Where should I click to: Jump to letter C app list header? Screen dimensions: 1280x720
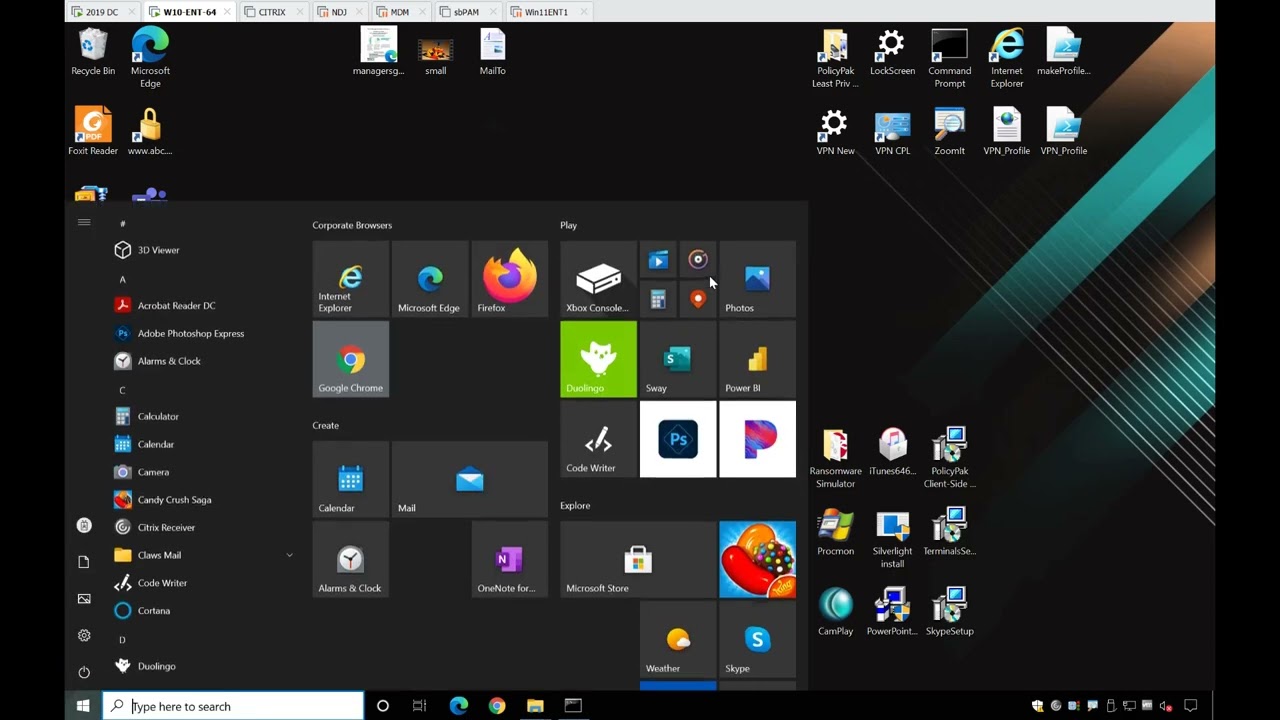(122, 390)
